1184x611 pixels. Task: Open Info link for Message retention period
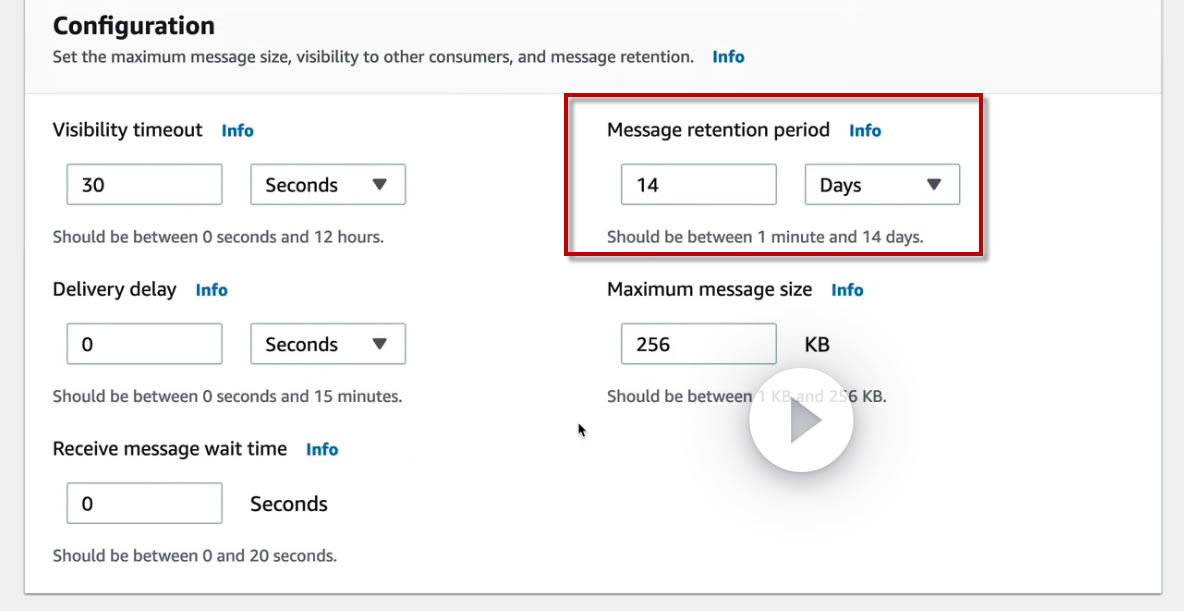pos(865,130)
